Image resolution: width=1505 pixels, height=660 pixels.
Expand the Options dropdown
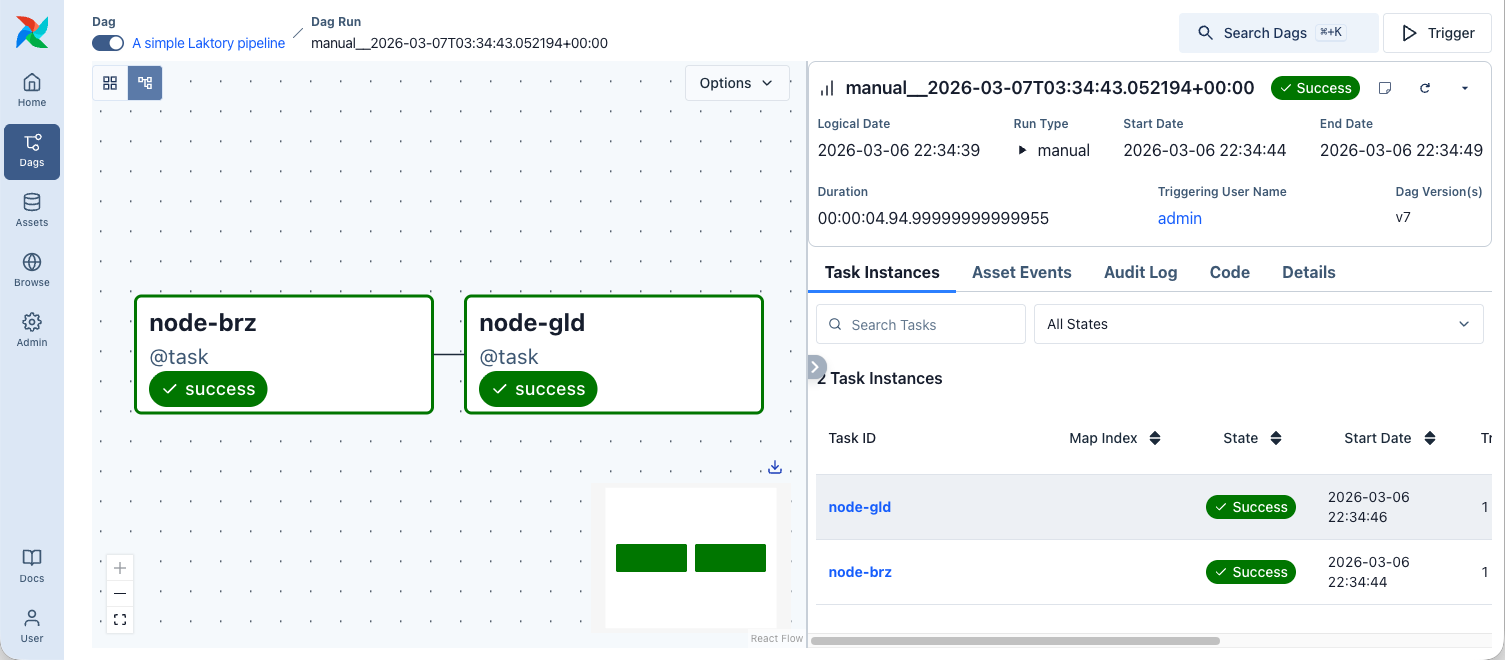[x=737, y=83]
